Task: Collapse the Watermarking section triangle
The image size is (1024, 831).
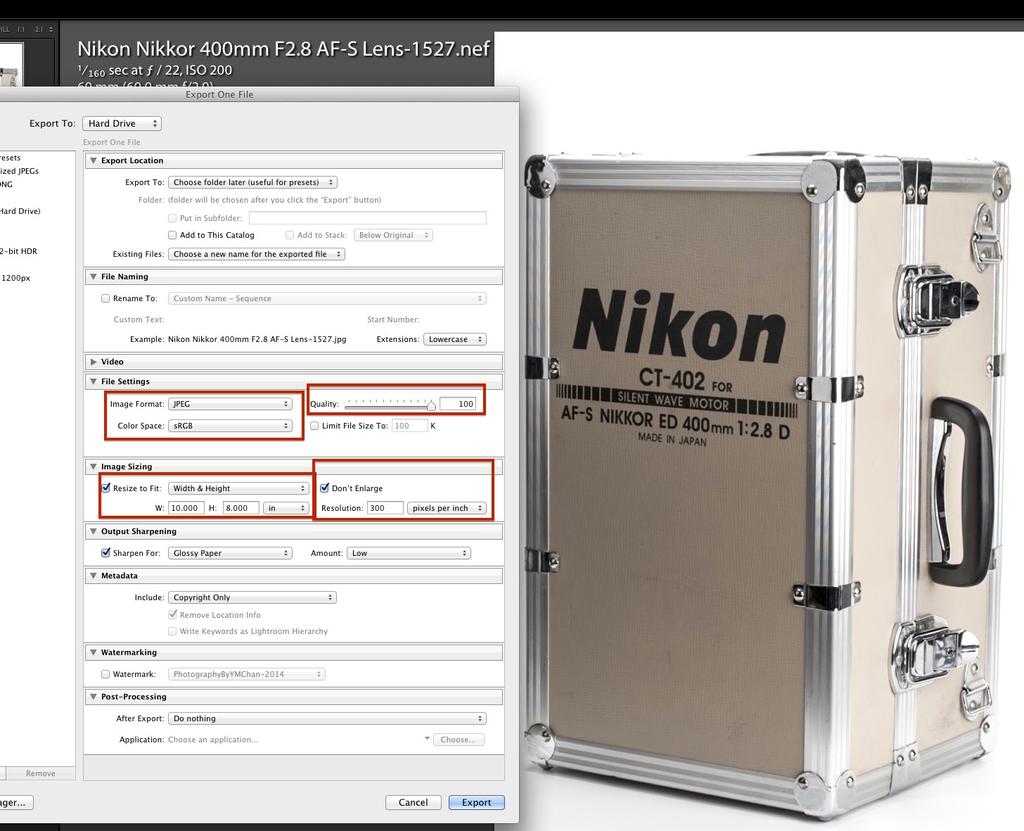Action: tap(94, 653)
